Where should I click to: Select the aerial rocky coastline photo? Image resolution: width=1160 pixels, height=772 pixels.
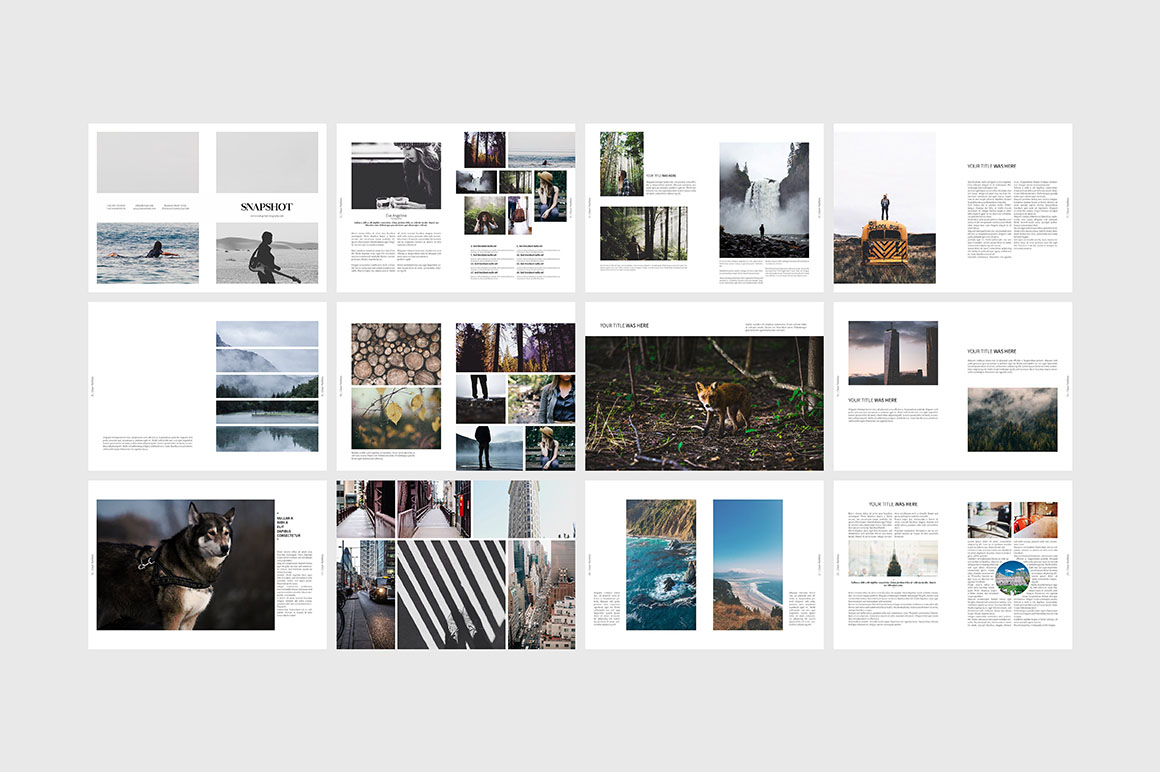[661, 565]
